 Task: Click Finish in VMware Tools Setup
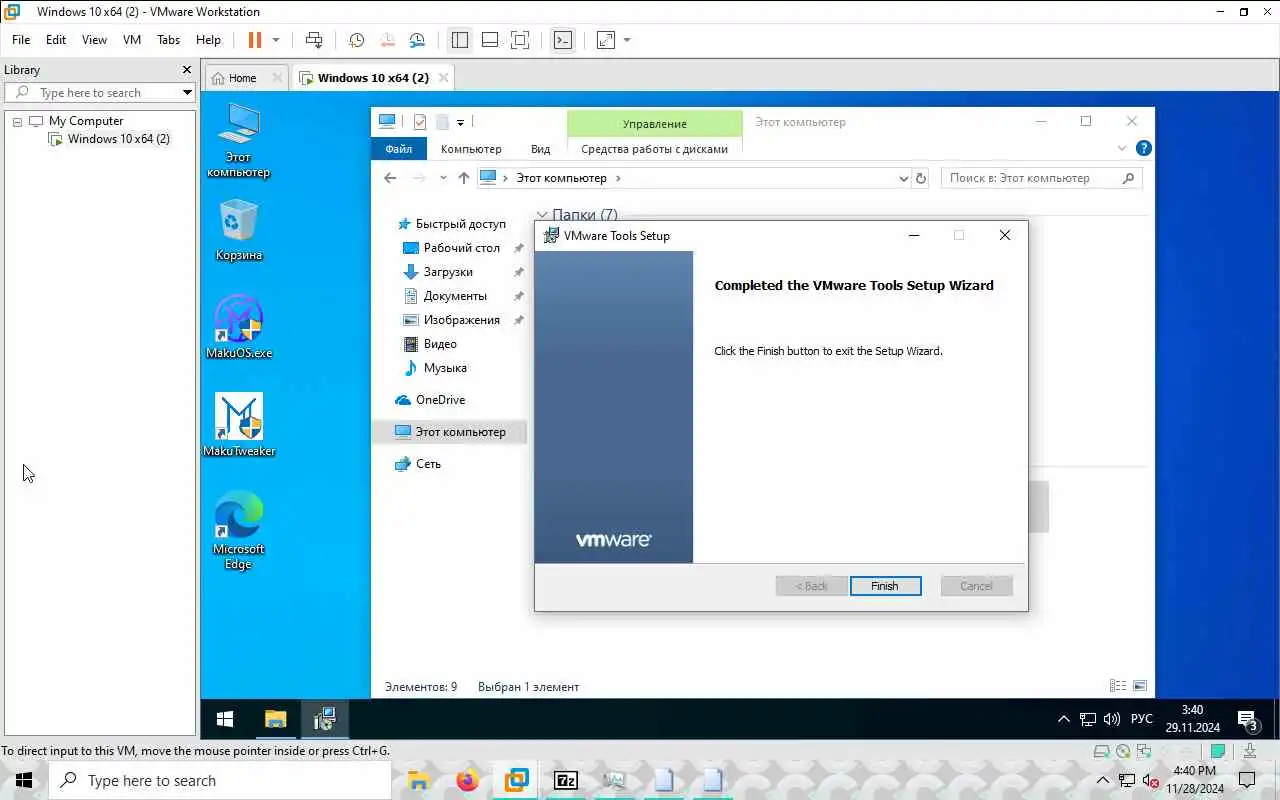tap(885, 586)
